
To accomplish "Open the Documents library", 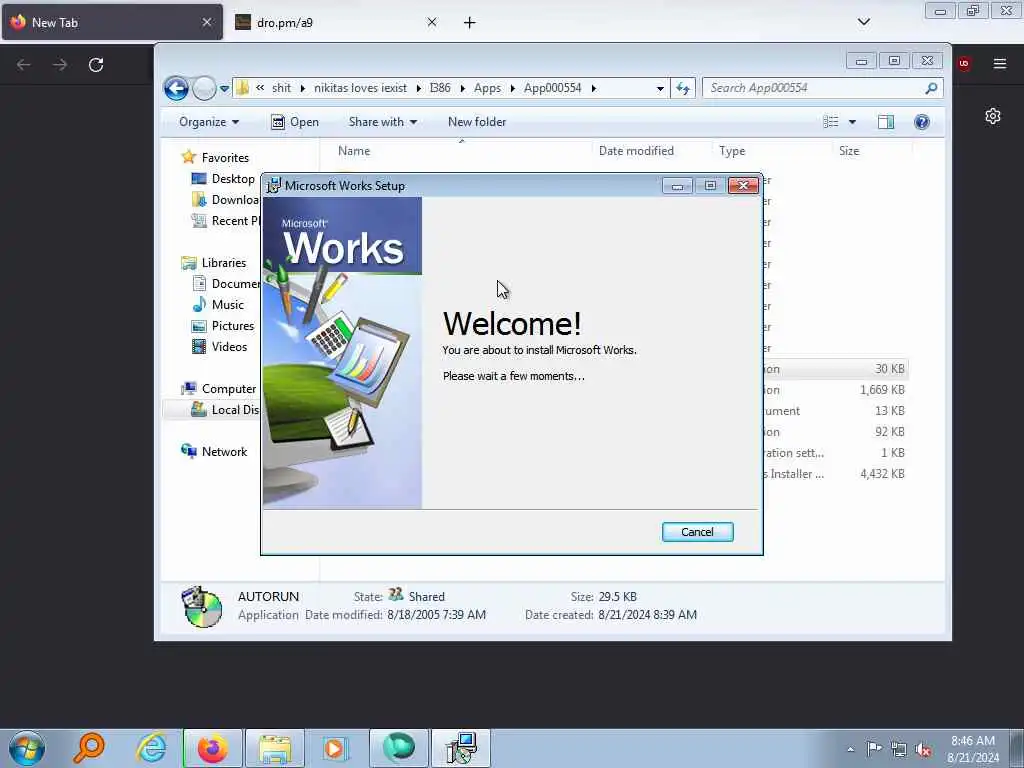I will [226, 283].
